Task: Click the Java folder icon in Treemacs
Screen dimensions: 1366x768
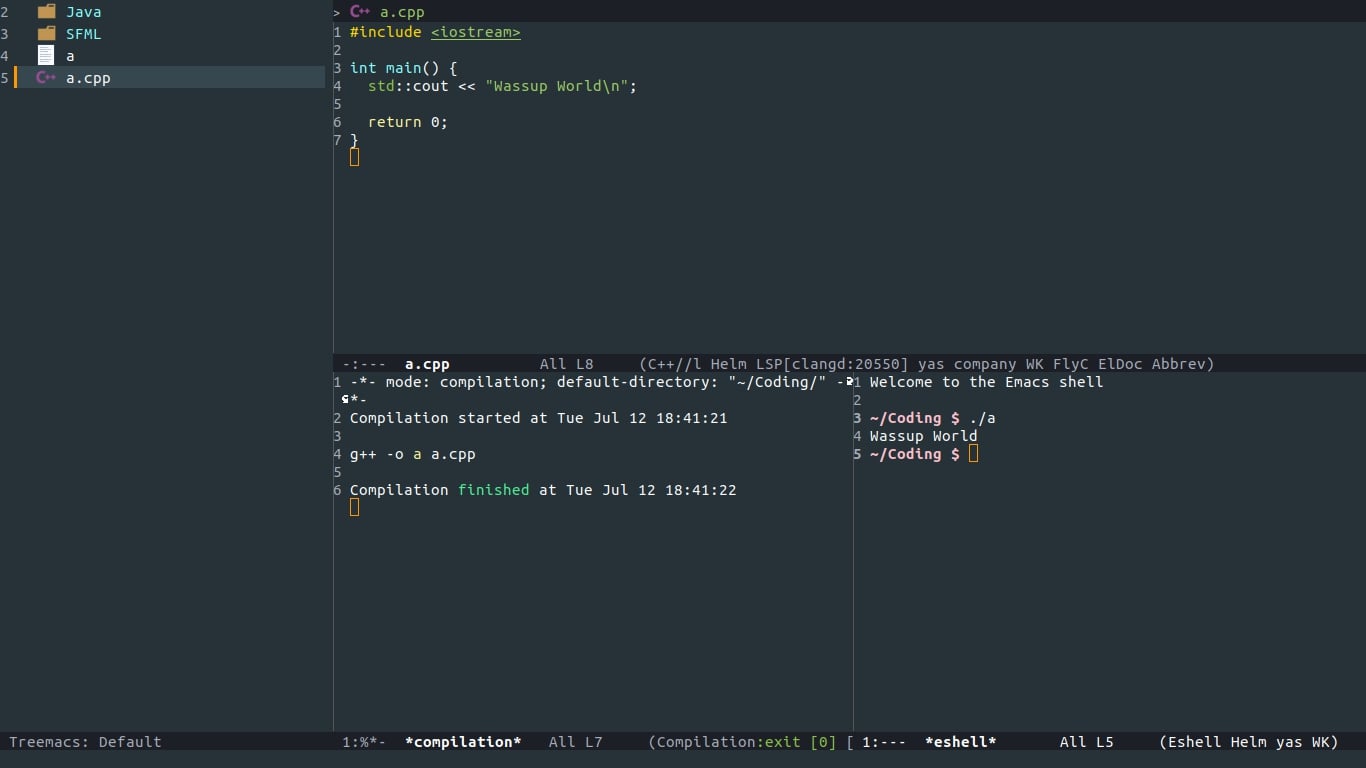Action: [x=46, y=12]
